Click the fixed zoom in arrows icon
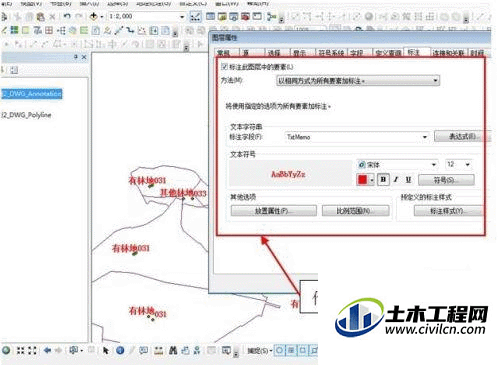Image resolution: width=500 pixels, height=365 pixels. 21,350
